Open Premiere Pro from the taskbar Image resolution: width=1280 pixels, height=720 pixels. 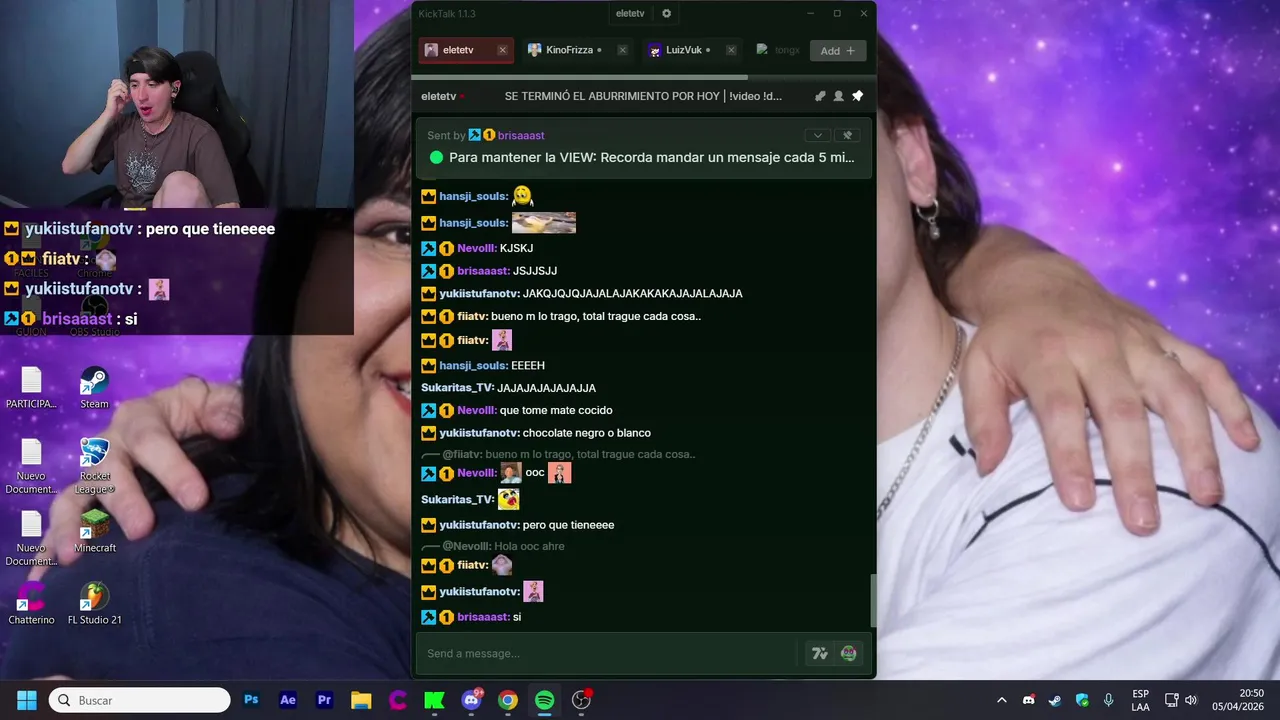324,700
